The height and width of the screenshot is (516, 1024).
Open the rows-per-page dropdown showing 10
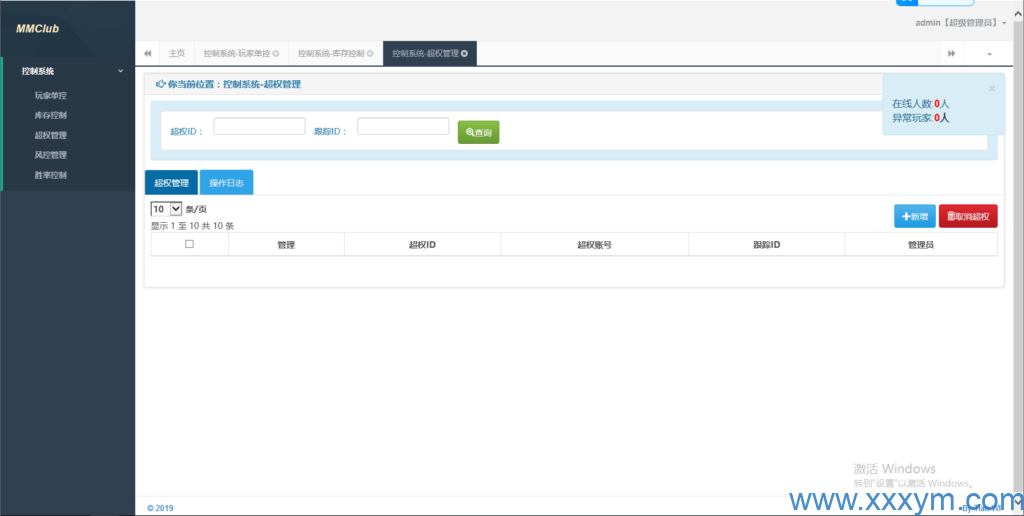point(166,209)
